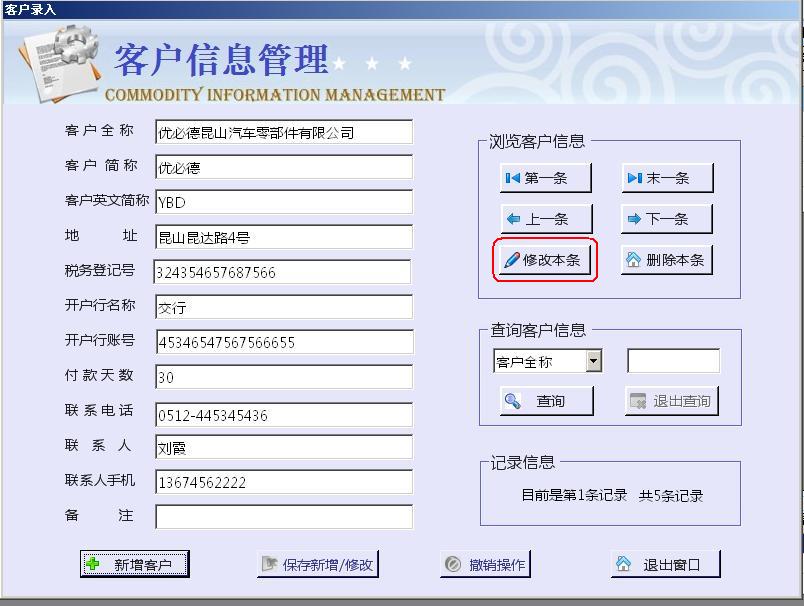The width and height of the screenshot is (804, 606).
Task: Jump to last record with 末一条
Action: [667, 178]
